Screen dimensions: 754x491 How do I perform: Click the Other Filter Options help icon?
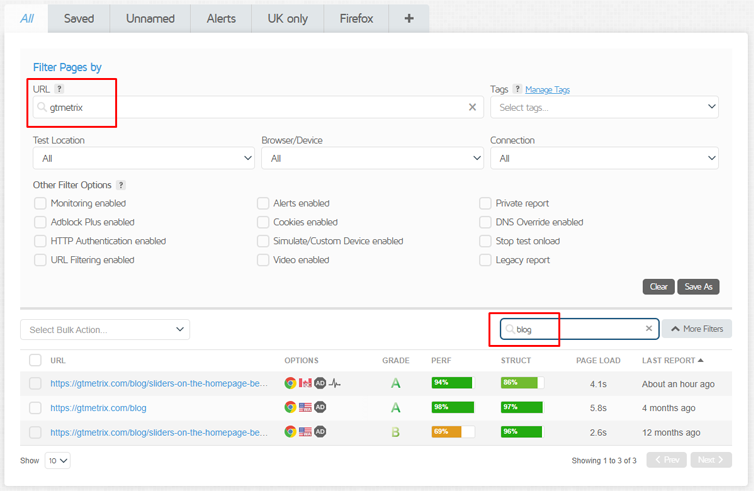click(121, 185)
